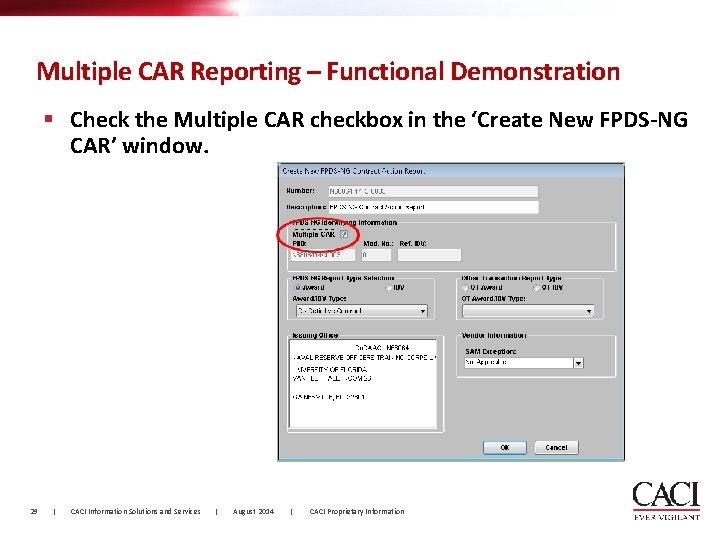Open the OT Award/IDV Type dropdown
This screenshot has height=540, width=720.
tap(528, 311)
